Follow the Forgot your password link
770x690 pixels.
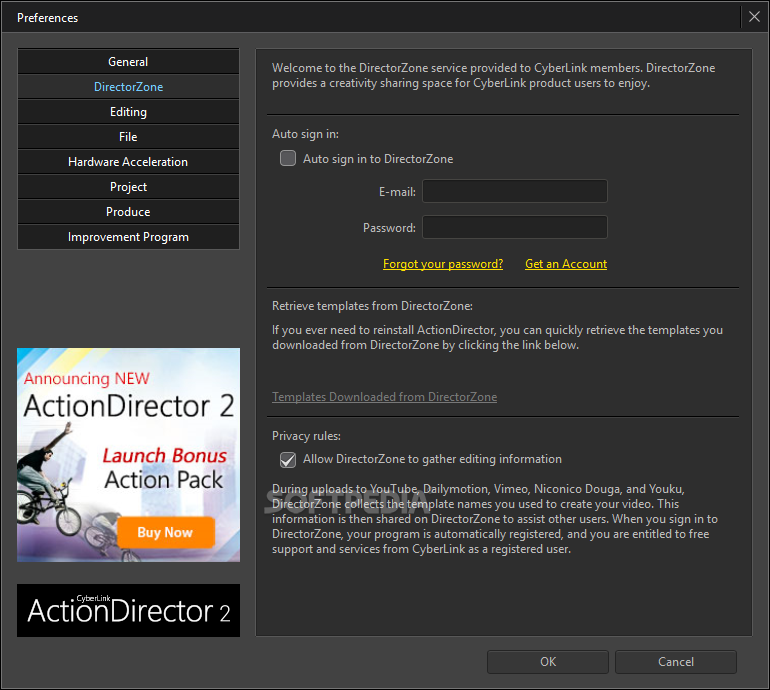(443, 264)
